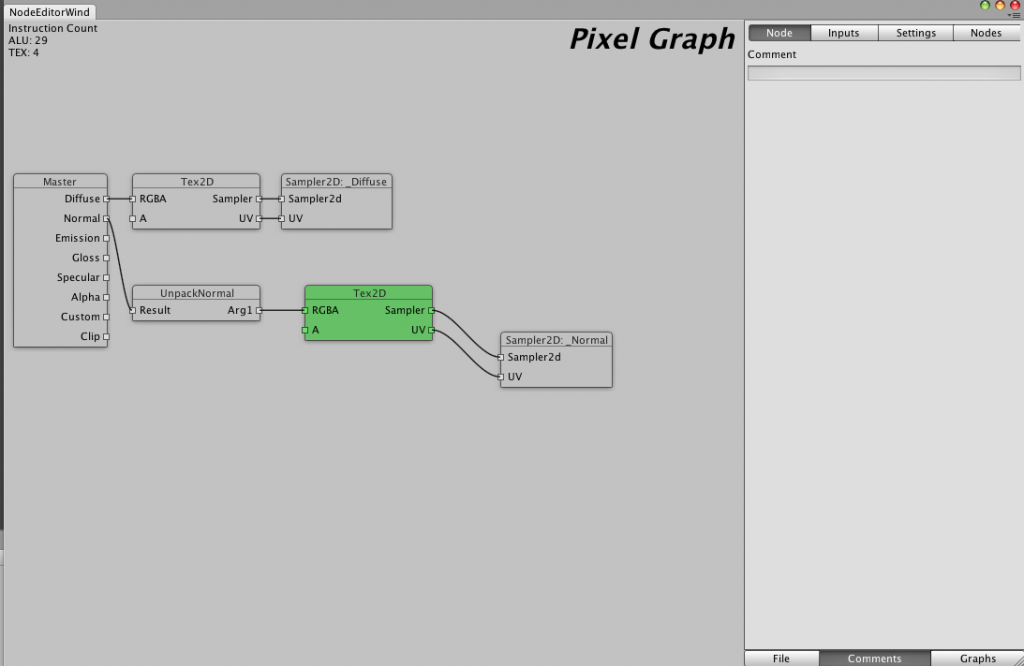Image resolution: width=1024 pixels, height=666 pixels.
Task: Click the Arg1 output socket on the UnpackNormal node
Action: pos(258,311)
